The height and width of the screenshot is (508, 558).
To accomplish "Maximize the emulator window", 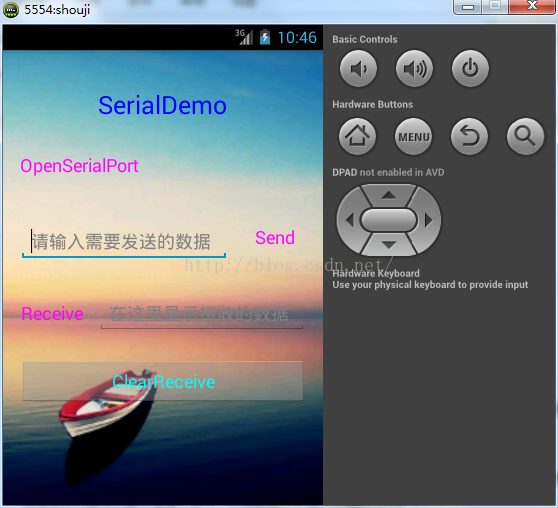I will tap(495, 6).
